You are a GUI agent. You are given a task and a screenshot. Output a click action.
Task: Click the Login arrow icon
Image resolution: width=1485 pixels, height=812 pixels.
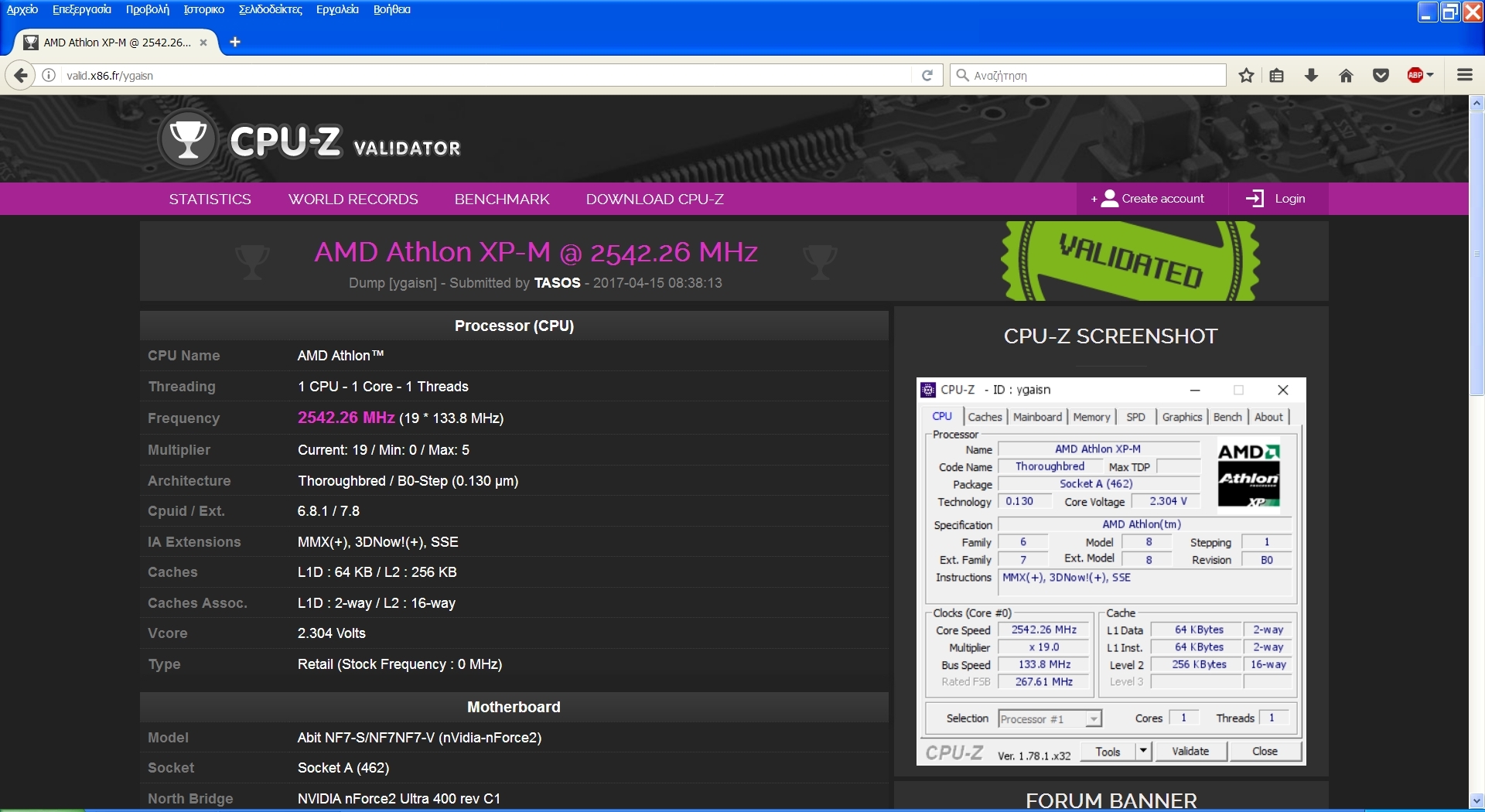coord(1255,199)
